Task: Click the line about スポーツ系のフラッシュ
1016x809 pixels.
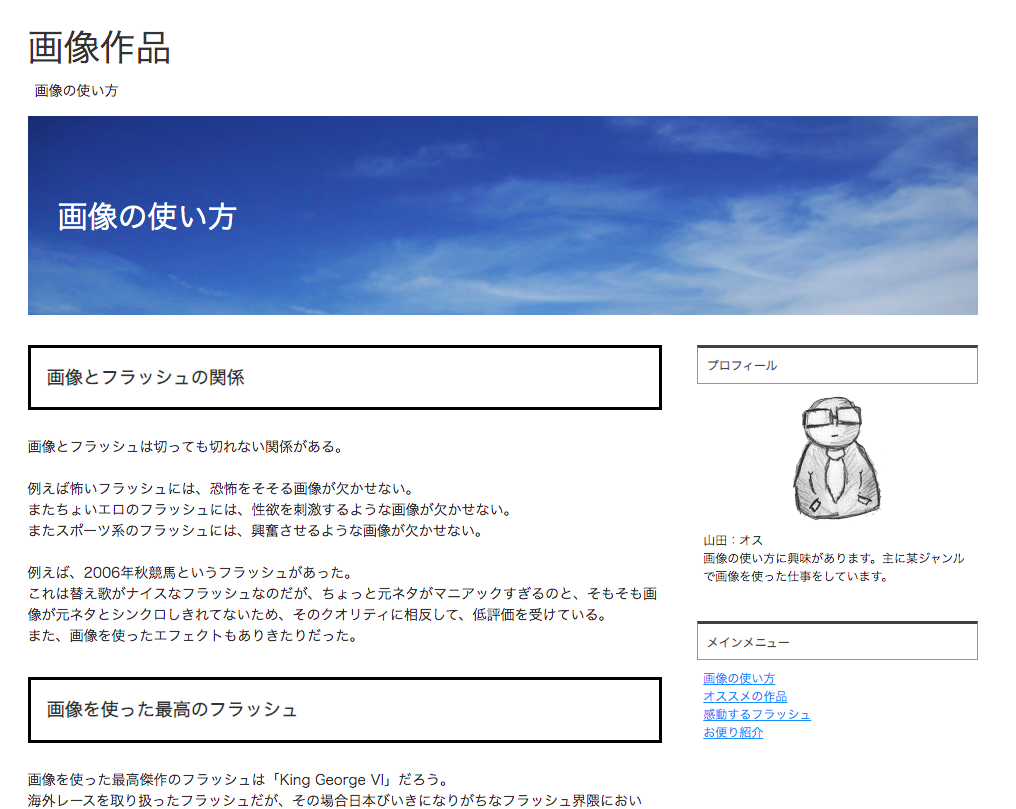Action: coord(256,531)
